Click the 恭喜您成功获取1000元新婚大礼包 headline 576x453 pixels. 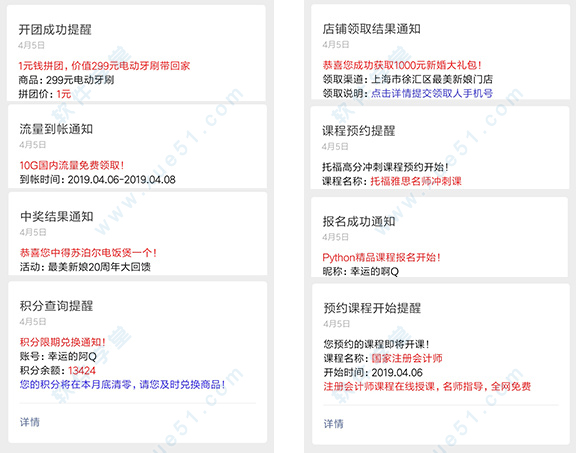[402, 65]
